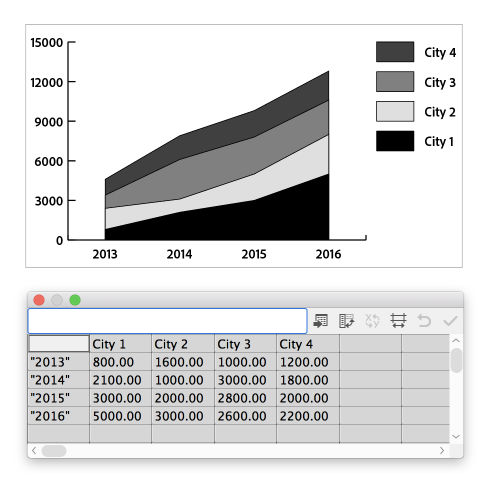Select the cell containing 5000.00
The height and width of the screenshot is (480, 486).
(120, 416)
